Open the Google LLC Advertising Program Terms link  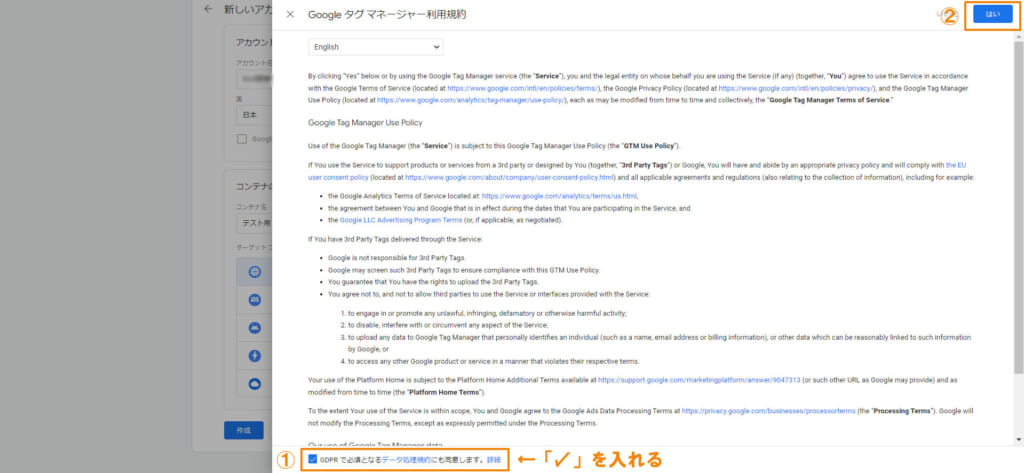[x=401, y=220]
